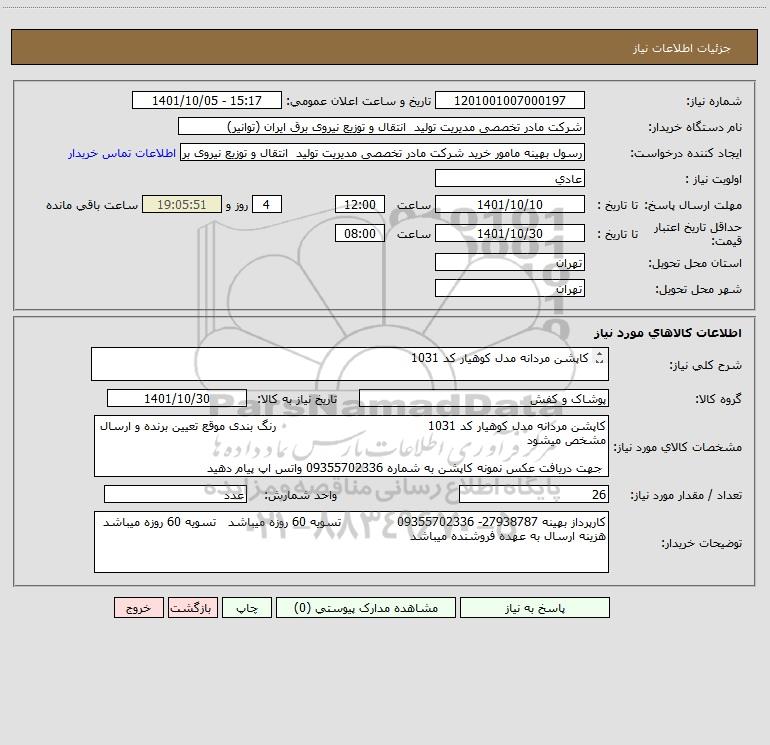Click the buyer organization name field
Screen dimensions: 770x745
click(381, 127)
